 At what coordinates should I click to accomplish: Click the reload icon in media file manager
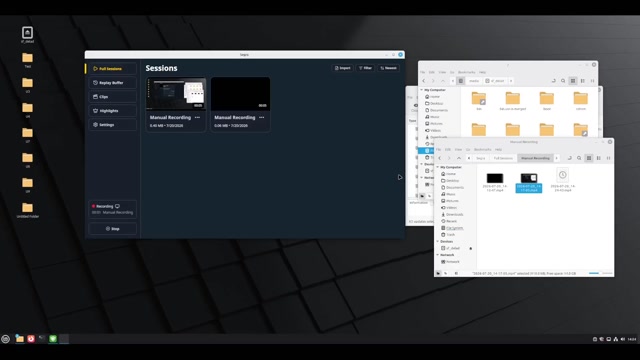[553, 81]
